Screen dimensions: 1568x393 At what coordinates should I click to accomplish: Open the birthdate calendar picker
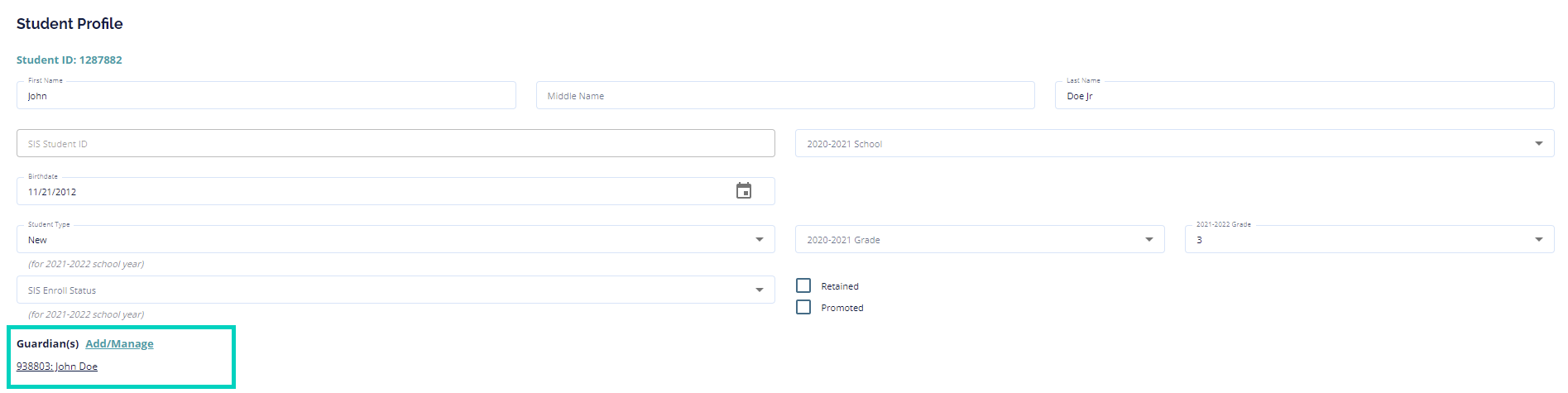(744, 191)
